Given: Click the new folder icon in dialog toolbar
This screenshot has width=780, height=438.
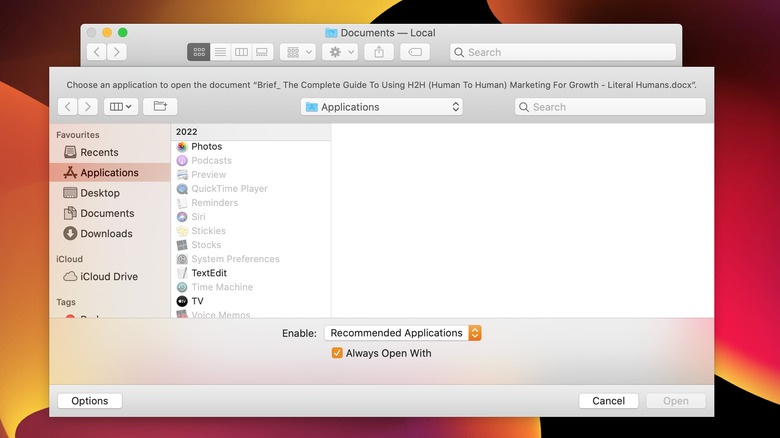Looking at the screenshot, I should (x=159, y=107).
